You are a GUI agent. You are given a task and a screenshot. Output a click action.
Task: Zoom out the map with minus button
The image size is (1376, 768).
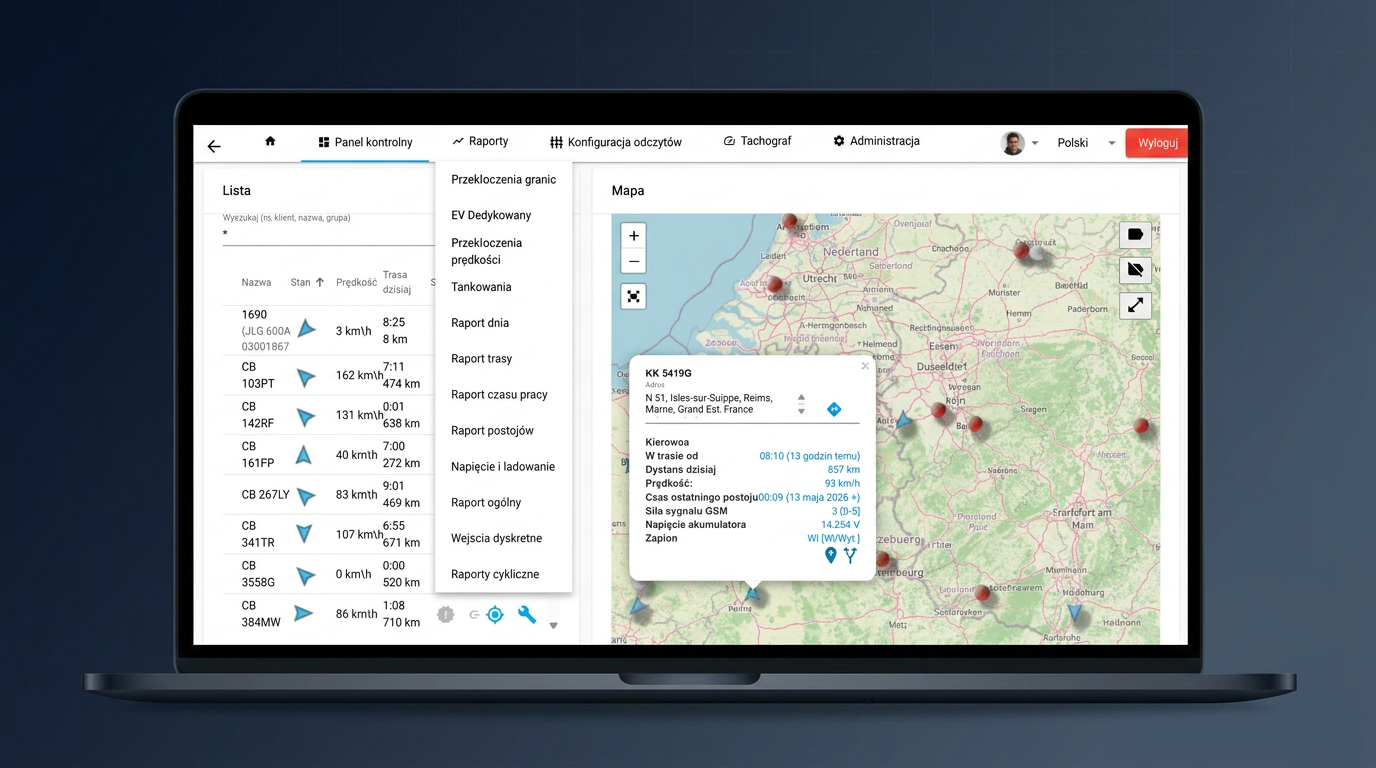pos(633,262)
